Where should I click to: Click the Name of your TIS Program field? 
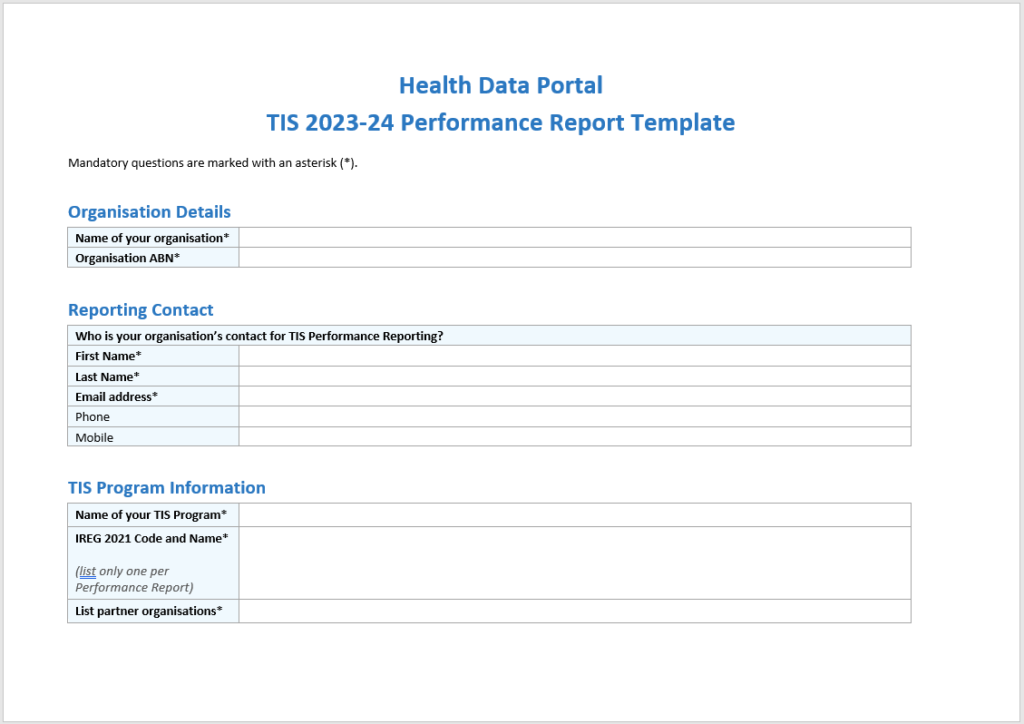[574, 515]
